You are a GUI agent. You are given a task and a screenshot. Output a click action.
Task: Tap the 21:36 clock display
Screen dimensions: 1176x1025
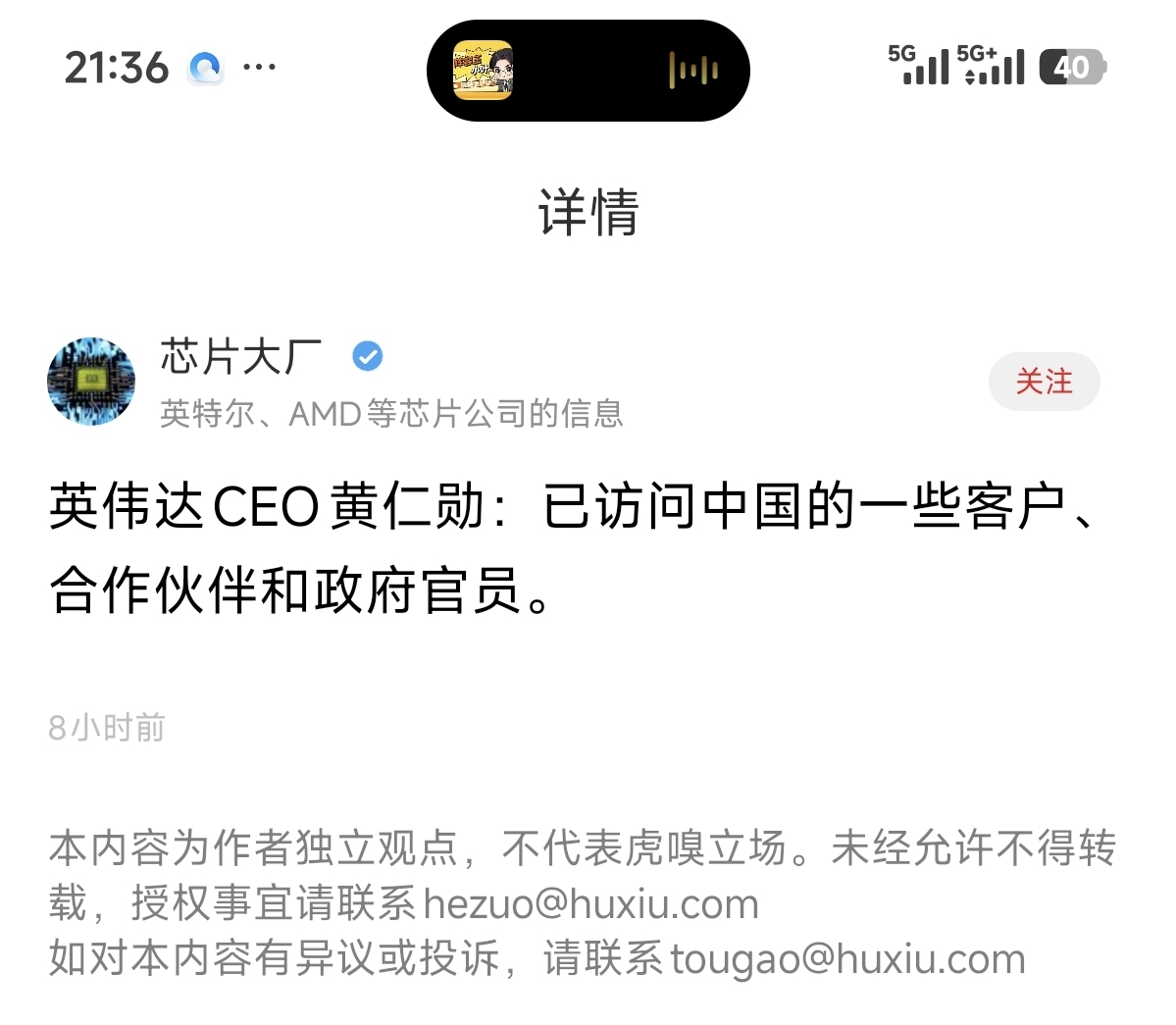(117, 68)
